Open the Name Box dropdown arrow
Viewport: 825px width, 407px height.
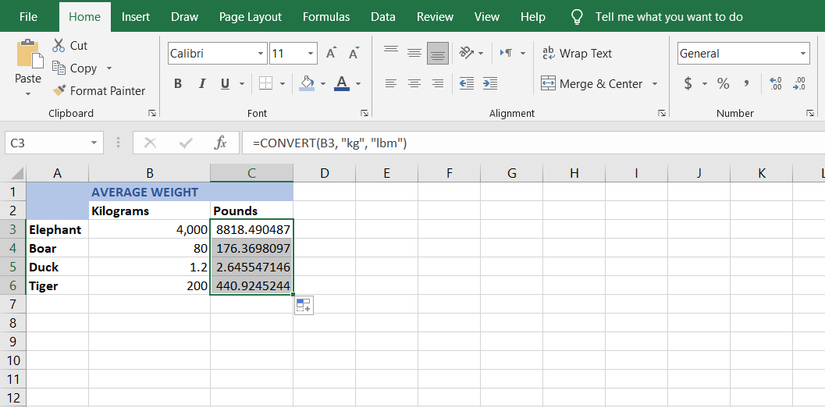[95, 144]
